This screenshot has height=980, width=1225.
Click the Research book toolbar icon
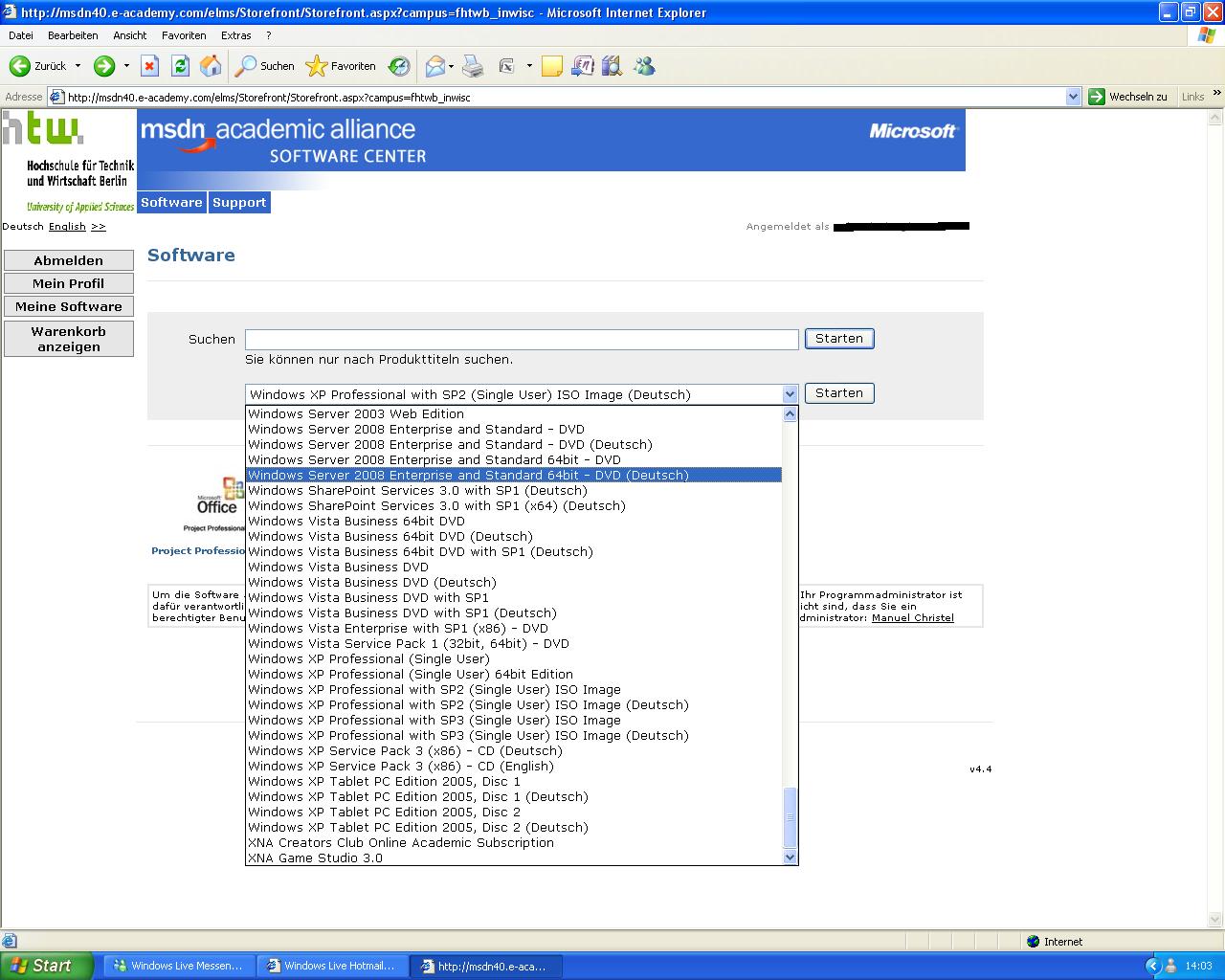[x=582, y=66]
